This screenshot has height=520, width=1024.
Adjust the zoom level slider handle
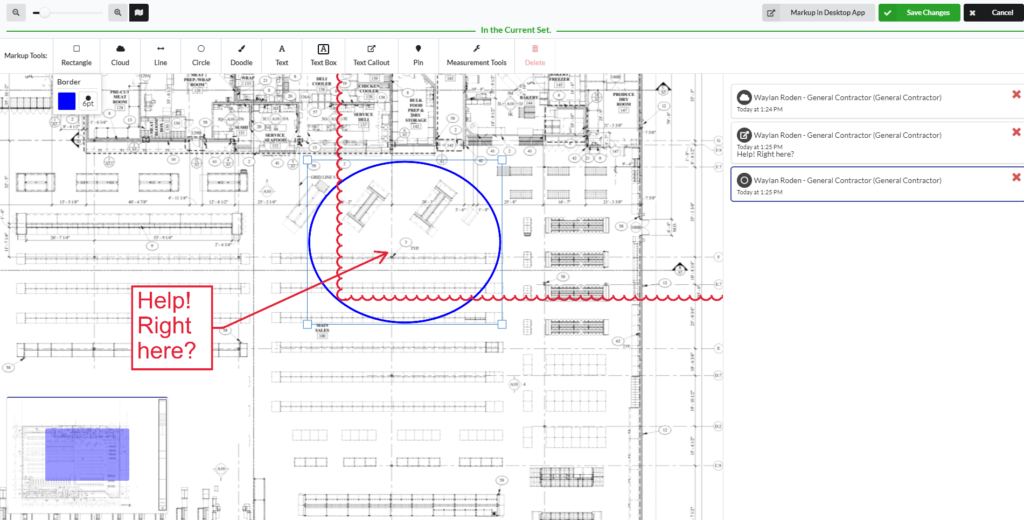pos(45,12)
